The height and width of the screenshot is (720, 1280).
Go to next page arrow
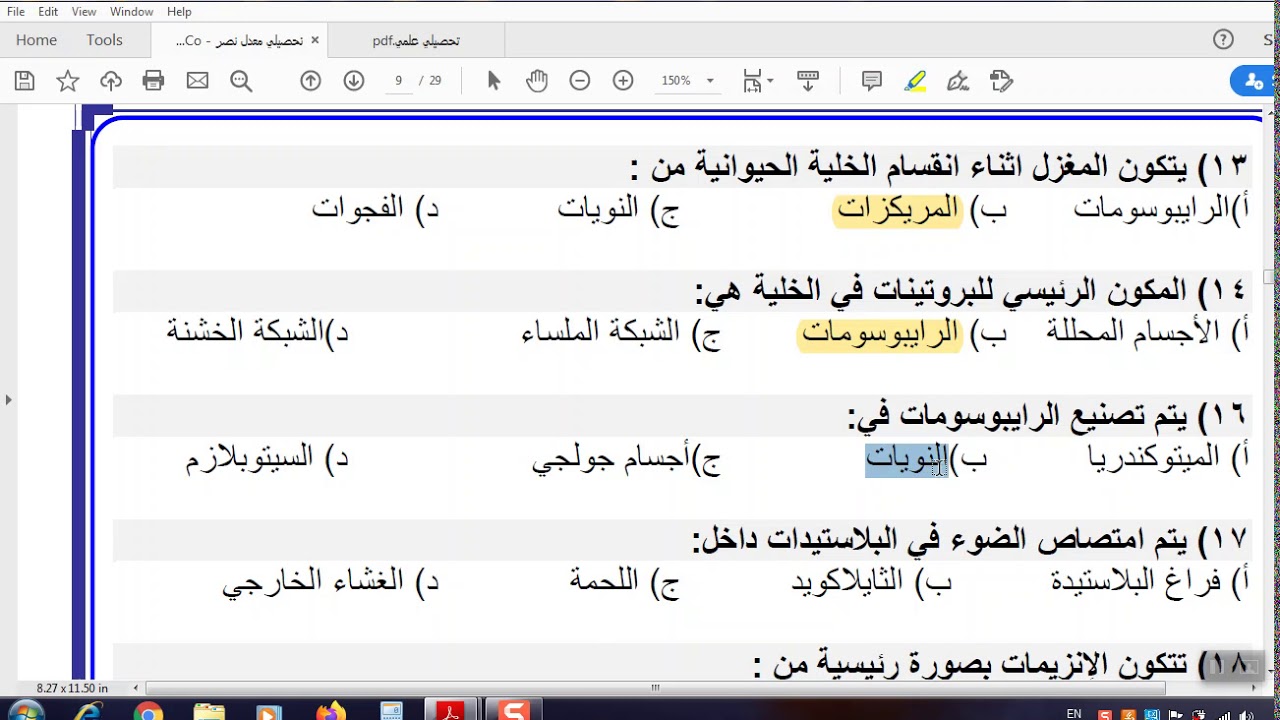coord(354,81)
